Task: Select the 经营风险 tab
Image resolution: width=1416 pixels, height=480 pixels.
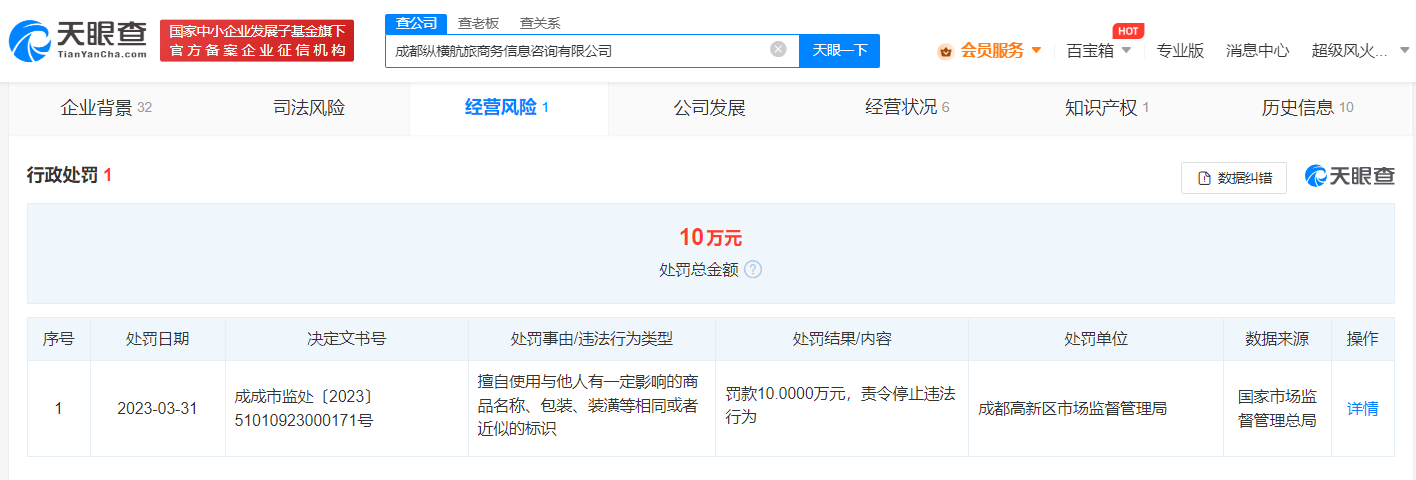Action: pos(508,108)
